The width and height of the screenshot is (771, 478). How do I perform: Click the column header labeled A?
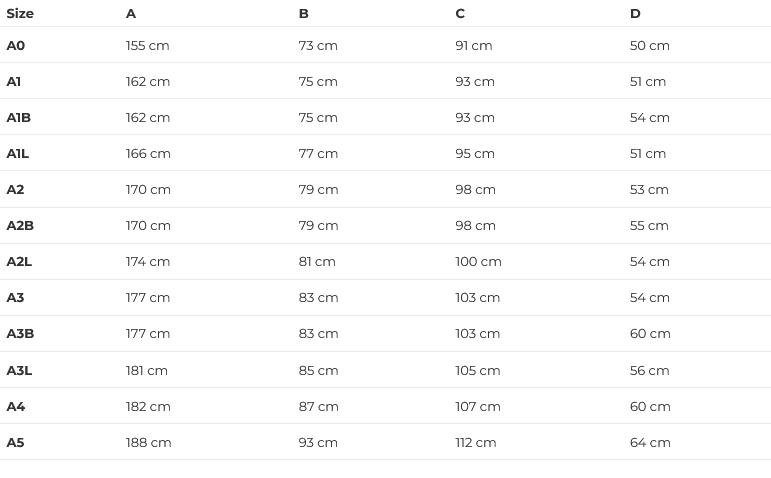click(131, 14)
